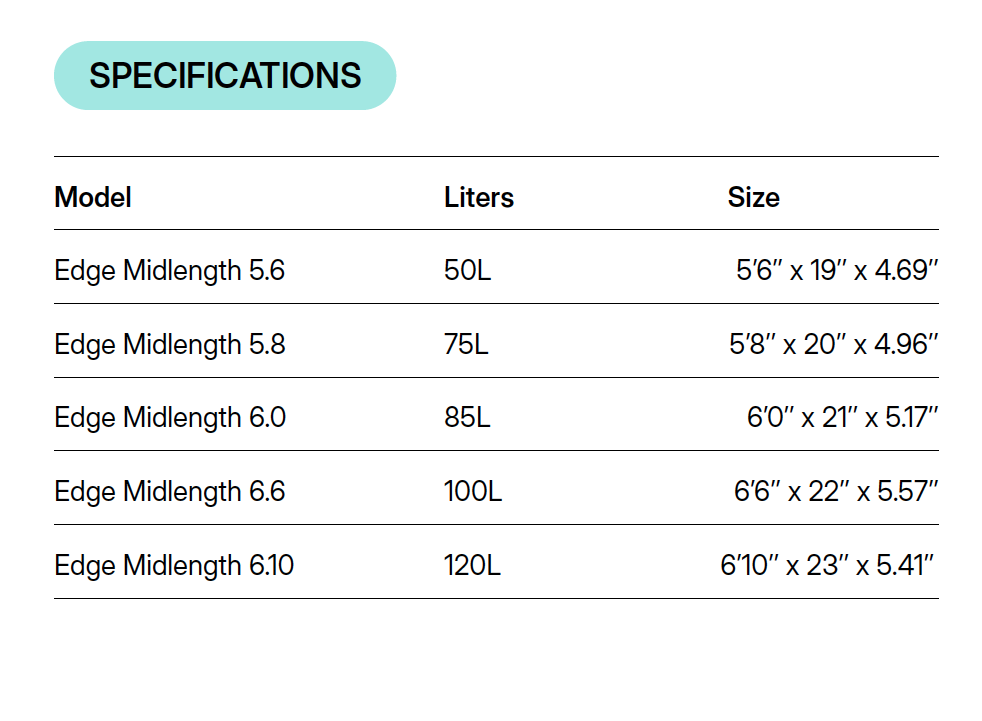
Task: Click the 85L liters value
Action: pyautogui.click(x=467, y=417)
